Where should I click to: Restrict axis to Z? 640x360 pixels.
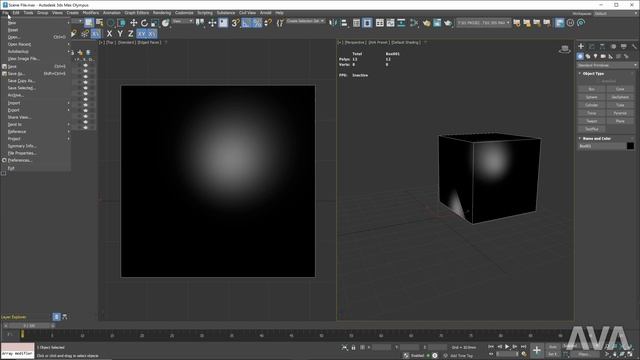(131, 34)
